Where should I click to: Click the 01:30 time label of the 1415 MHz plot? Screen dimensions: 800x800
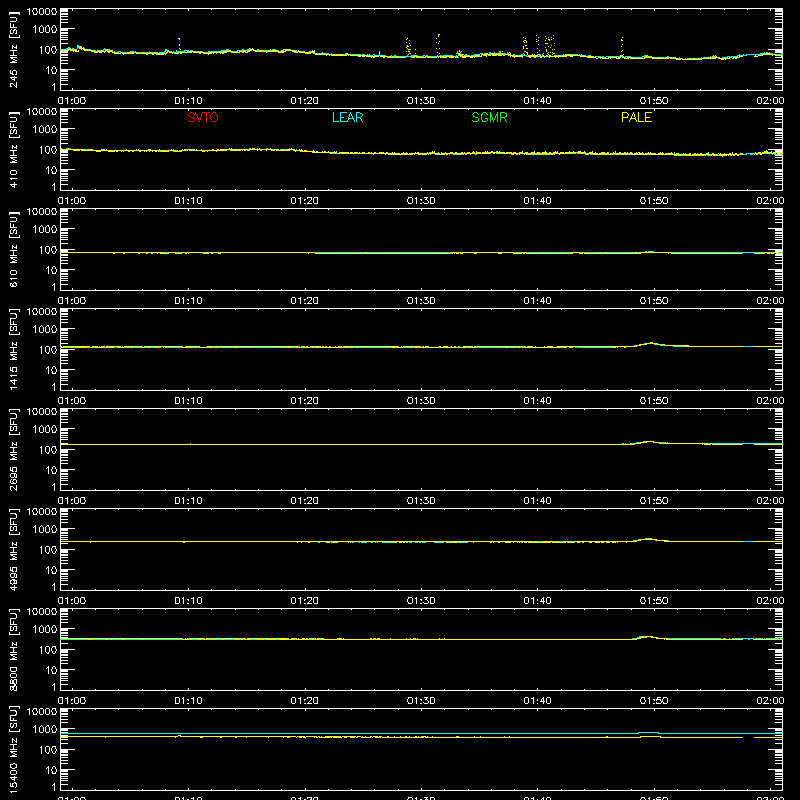coord(421,401)
